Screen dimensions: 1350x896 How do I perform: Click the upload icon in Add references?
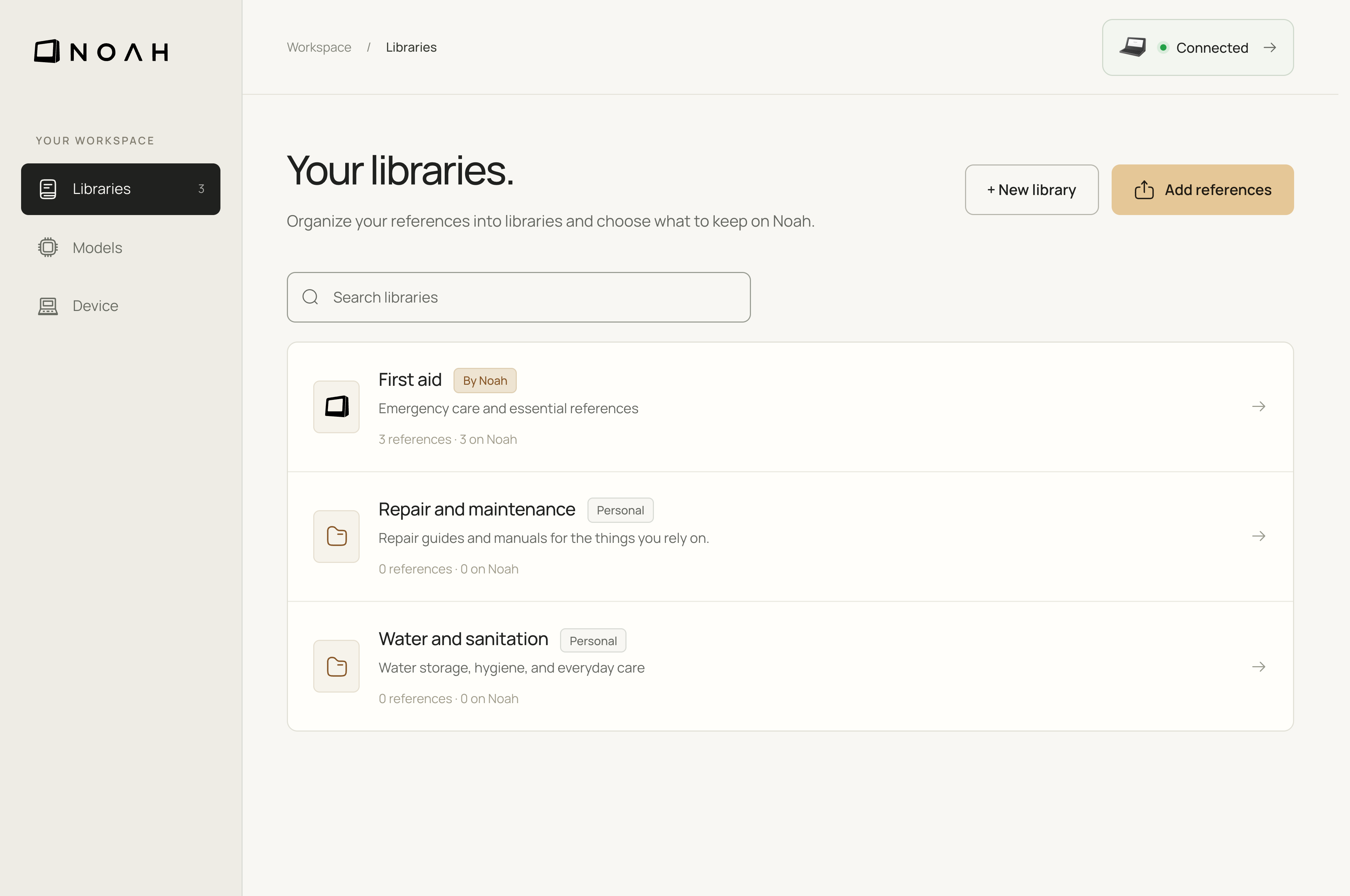click(x=1144, y=190)
